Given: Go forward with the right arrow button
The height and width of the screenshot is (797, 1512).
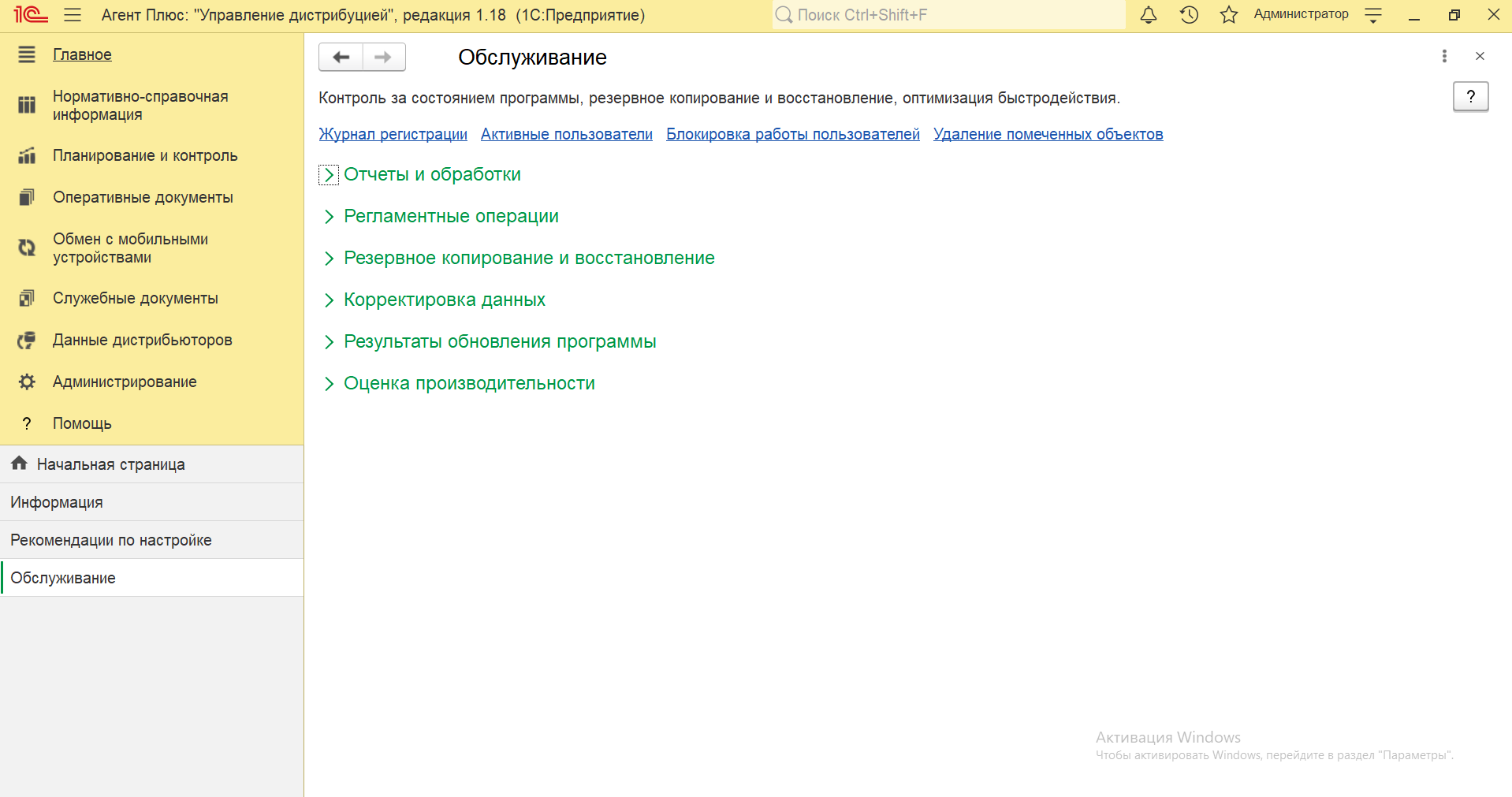Looking at the screenshot, I should click(x=384, y=57).
